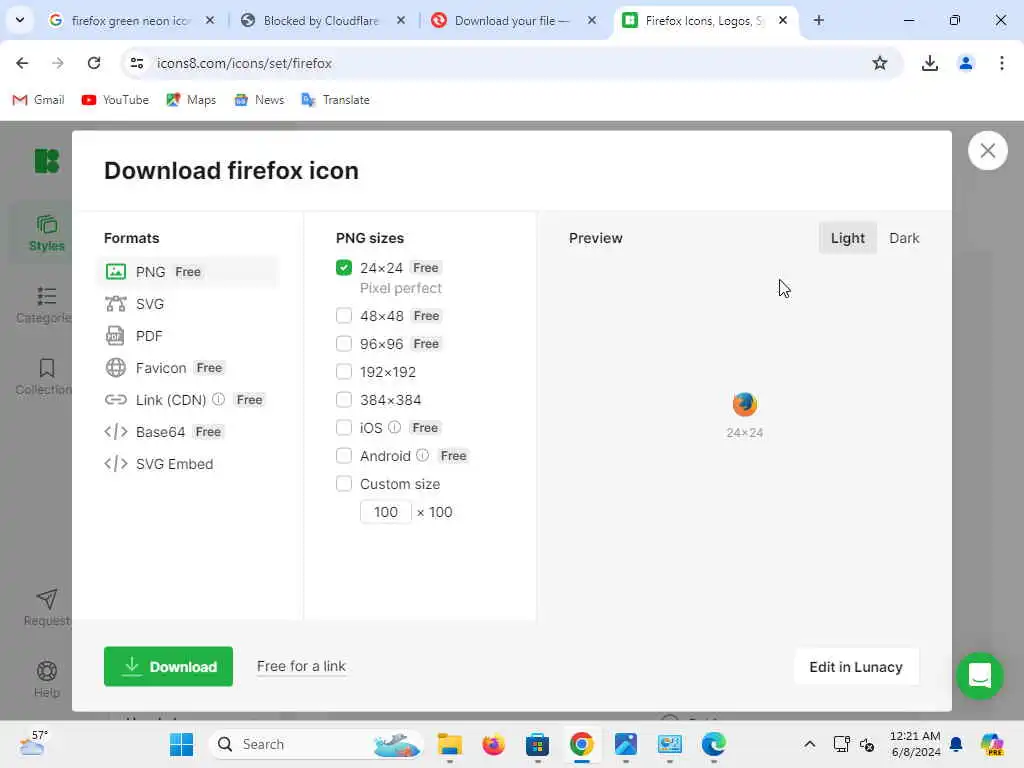The image size is (1024, 768).
Task: Select the Favicon globe icon
Action: (x=116, y=368)
